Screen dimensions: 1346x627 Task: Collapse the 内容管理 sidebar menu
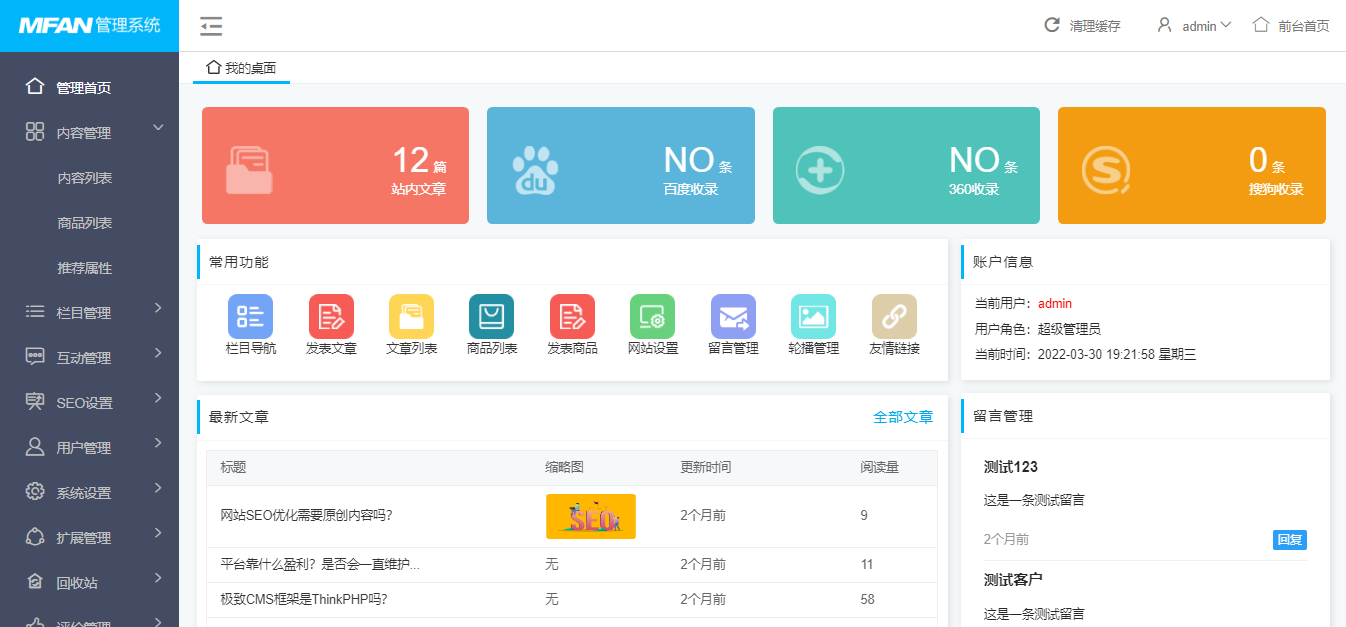[x=90, y=133]
